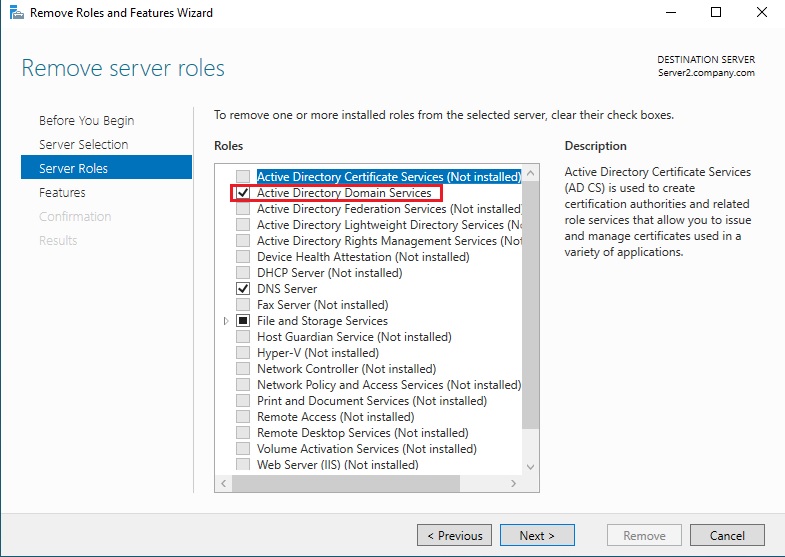The image size is (785, 557).
Task: Click the Next button
Action: click(537, 536)
